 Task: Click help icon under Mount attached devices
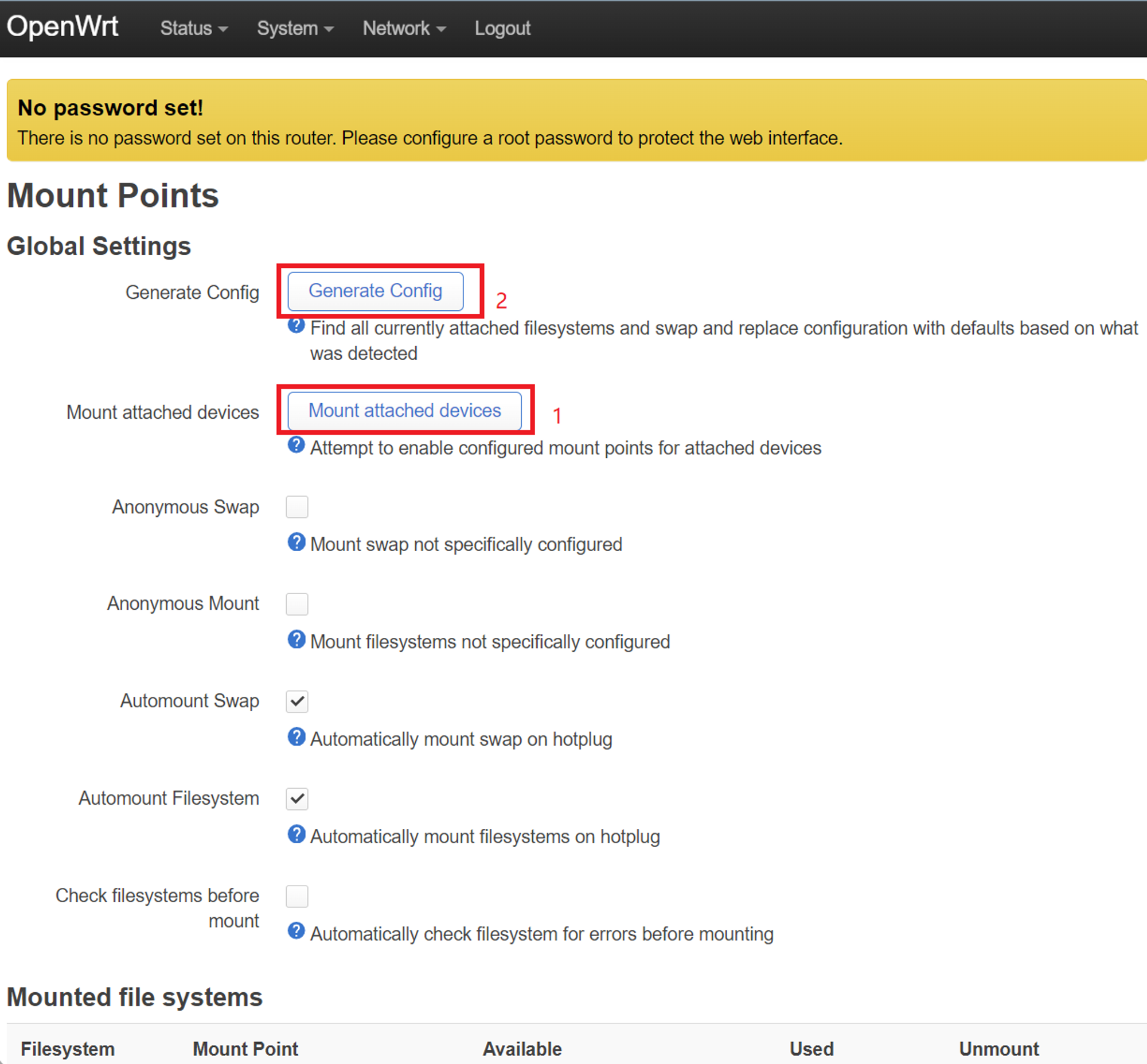(296, 445)
